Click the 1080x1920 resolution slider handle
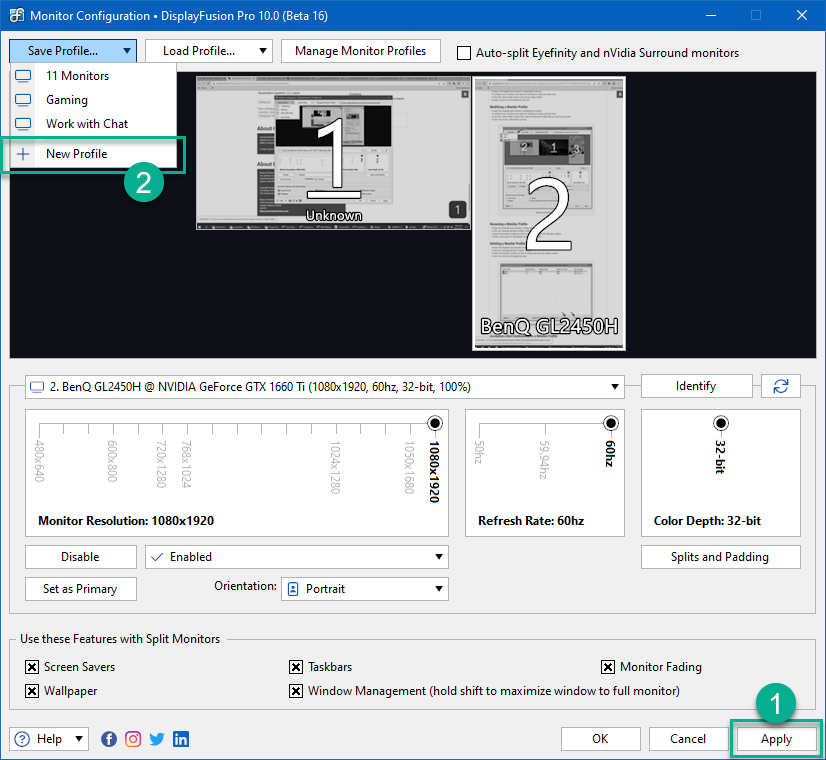 click(435, 423)
